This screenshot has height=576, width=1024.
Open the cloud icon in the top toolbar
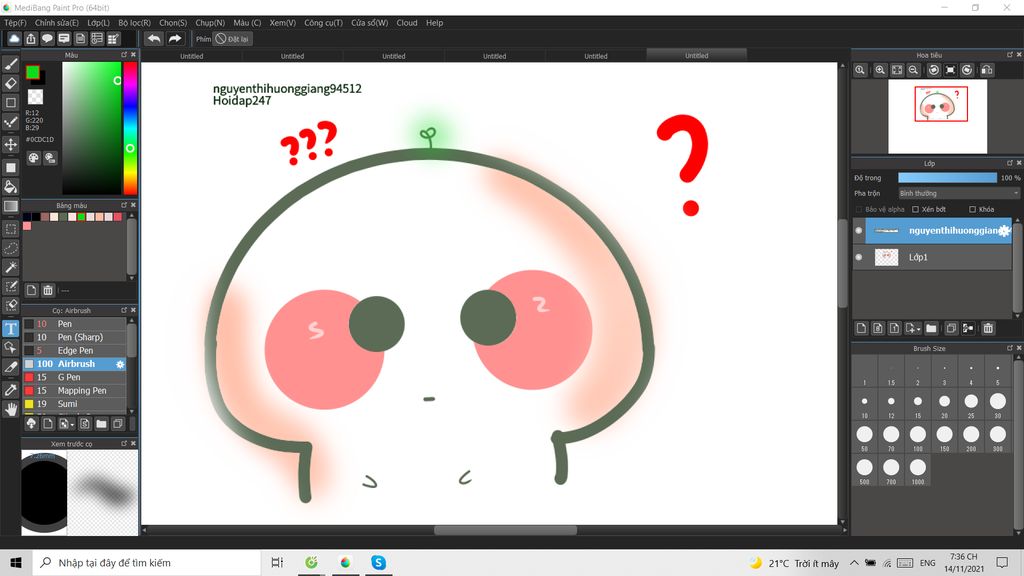pyautogui.click(x=14, y=39)
